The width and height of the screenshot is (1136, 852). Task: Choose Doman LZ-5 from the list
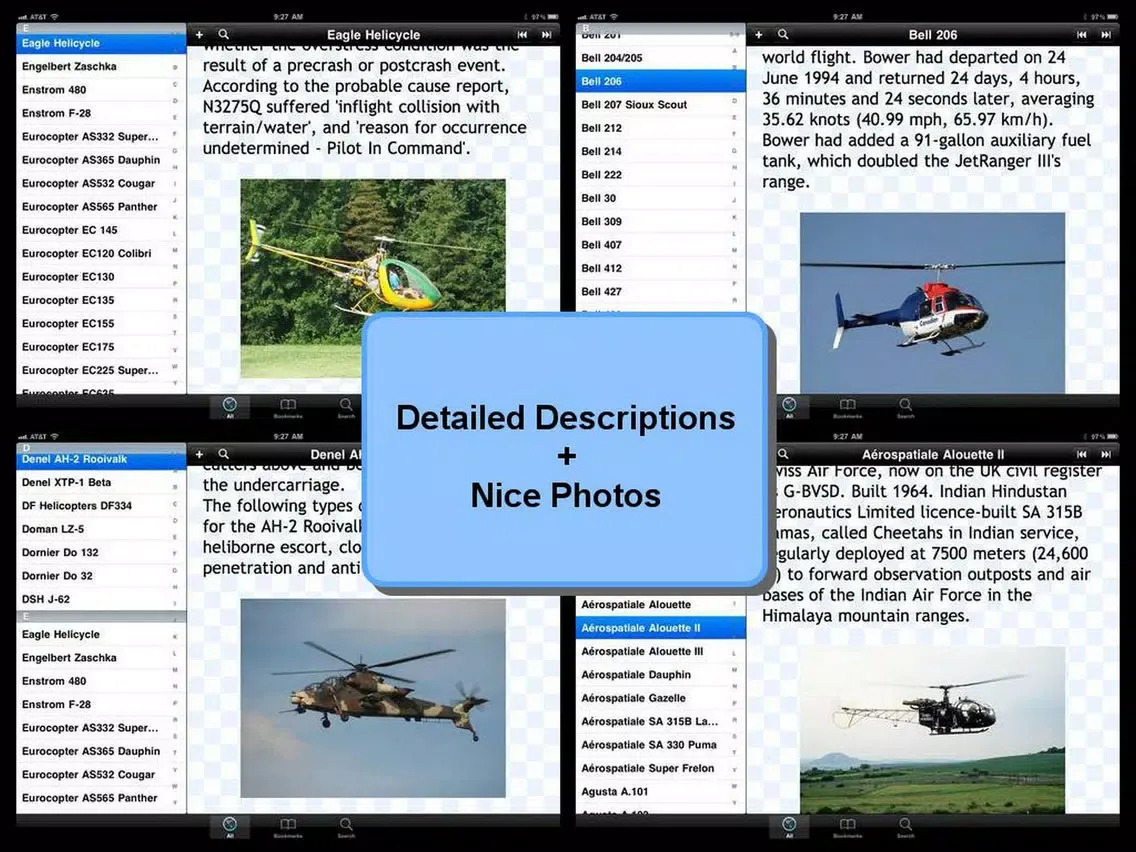click(101, 529)
